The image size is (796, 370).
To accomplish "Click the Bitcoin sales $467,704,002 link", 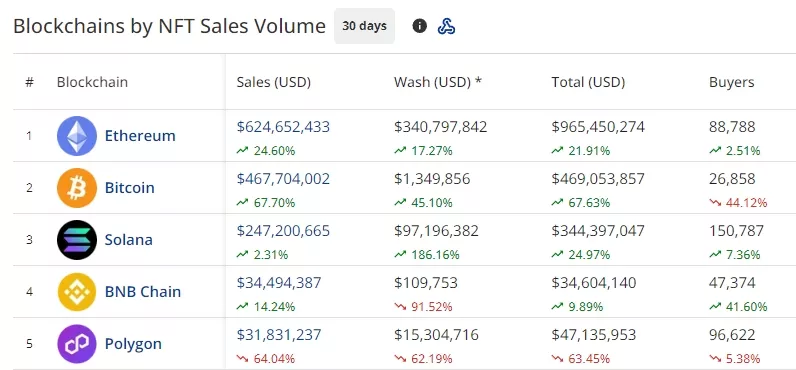I will tap(283, 179).
